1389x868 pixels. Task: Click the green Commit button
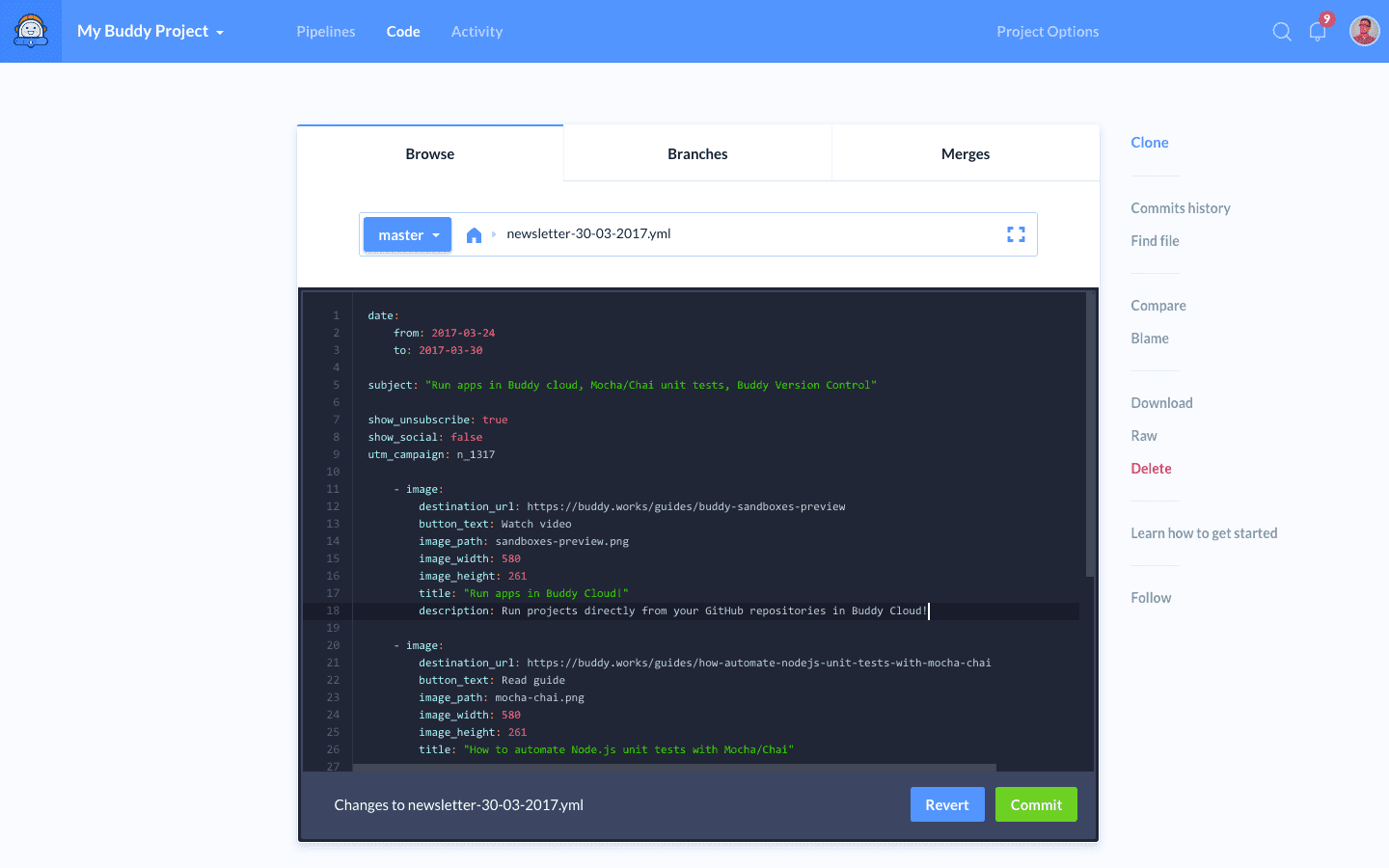[1036, 804]
